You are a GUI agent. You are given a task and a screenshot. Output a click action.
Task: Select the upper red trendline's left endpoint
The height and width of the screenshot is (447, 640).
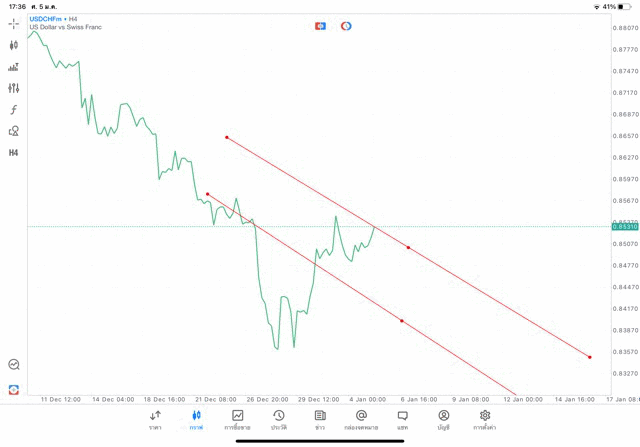coord(227,137)
